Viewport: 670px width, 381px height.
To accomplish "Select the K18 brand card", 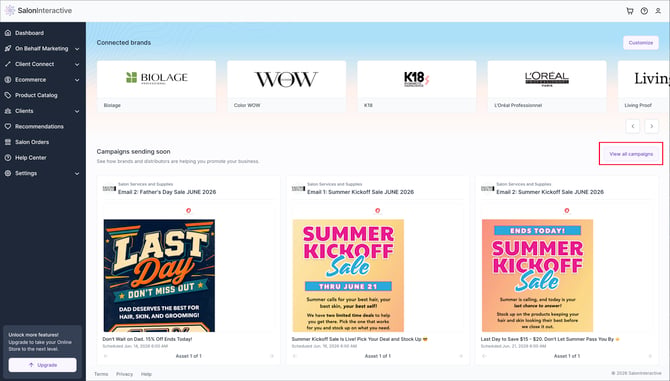I will (x=417, y=86).
